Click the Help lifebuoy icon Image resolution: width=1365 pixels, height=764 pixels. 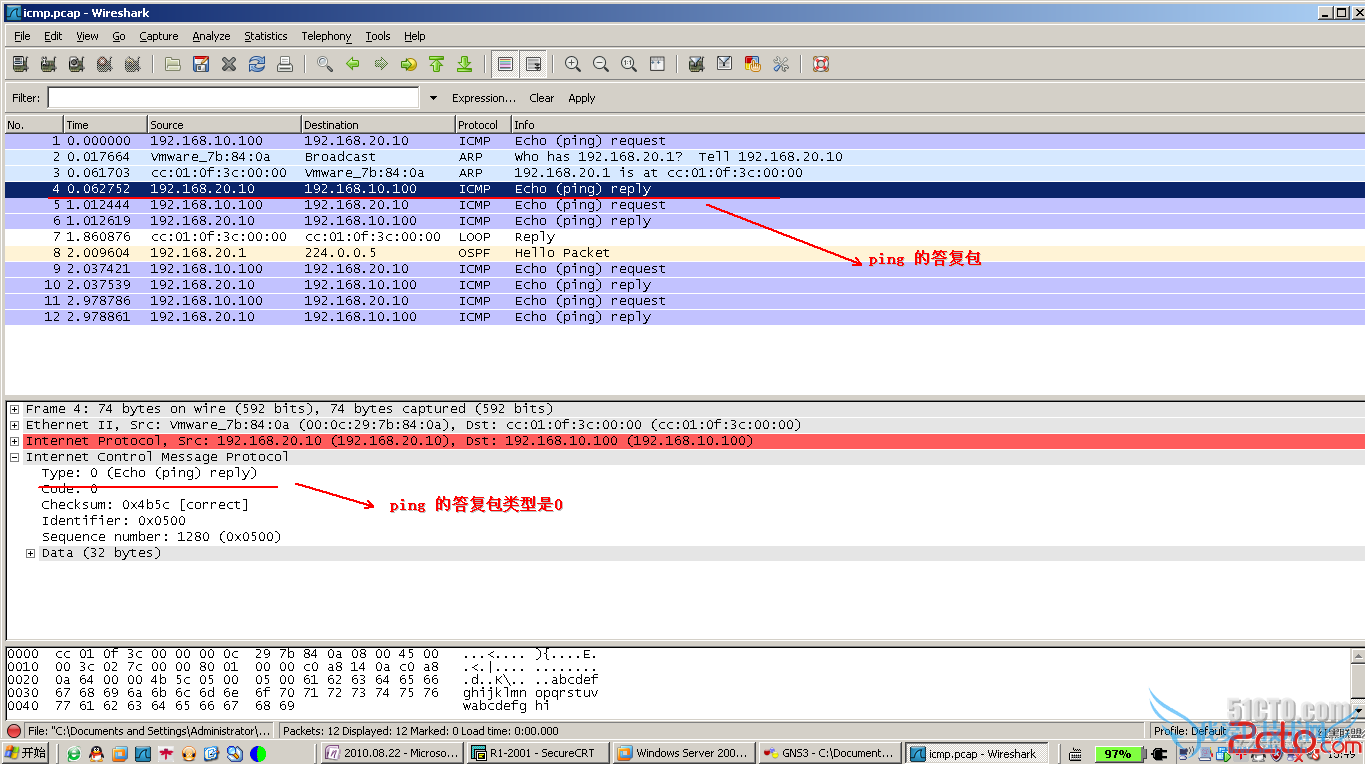[821, 64]
